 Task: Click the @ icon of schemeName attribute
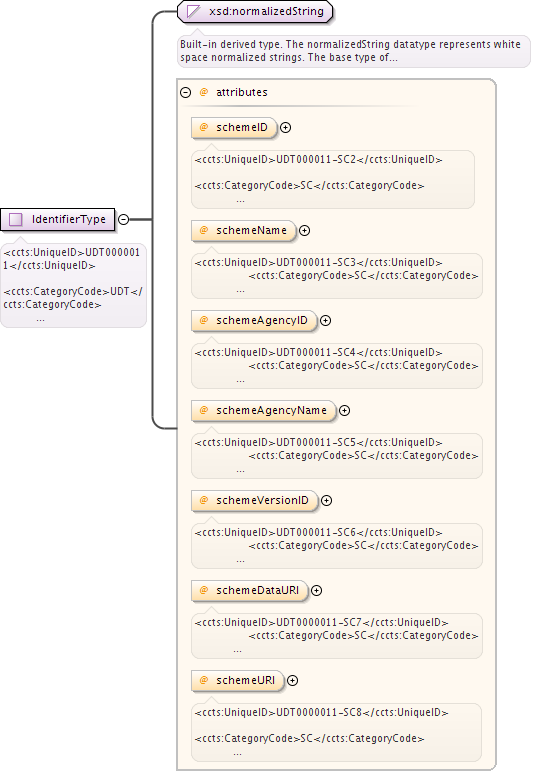pyautogui.click(x=204, y=230)
